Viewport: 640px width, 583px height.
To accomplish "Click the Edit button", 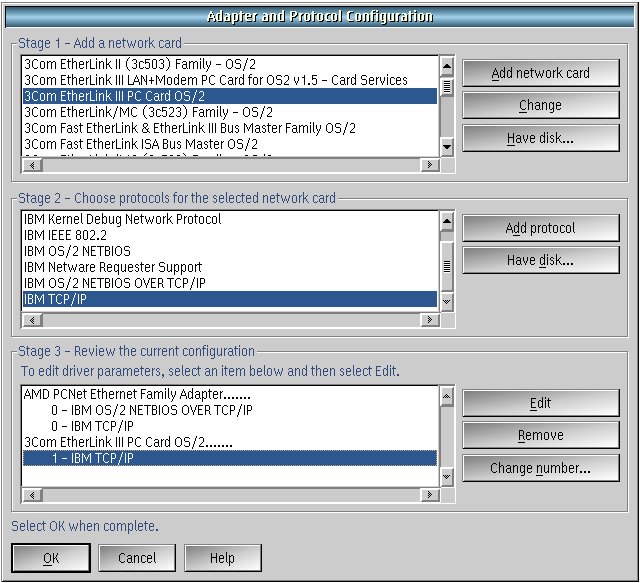I will (541, 403).
